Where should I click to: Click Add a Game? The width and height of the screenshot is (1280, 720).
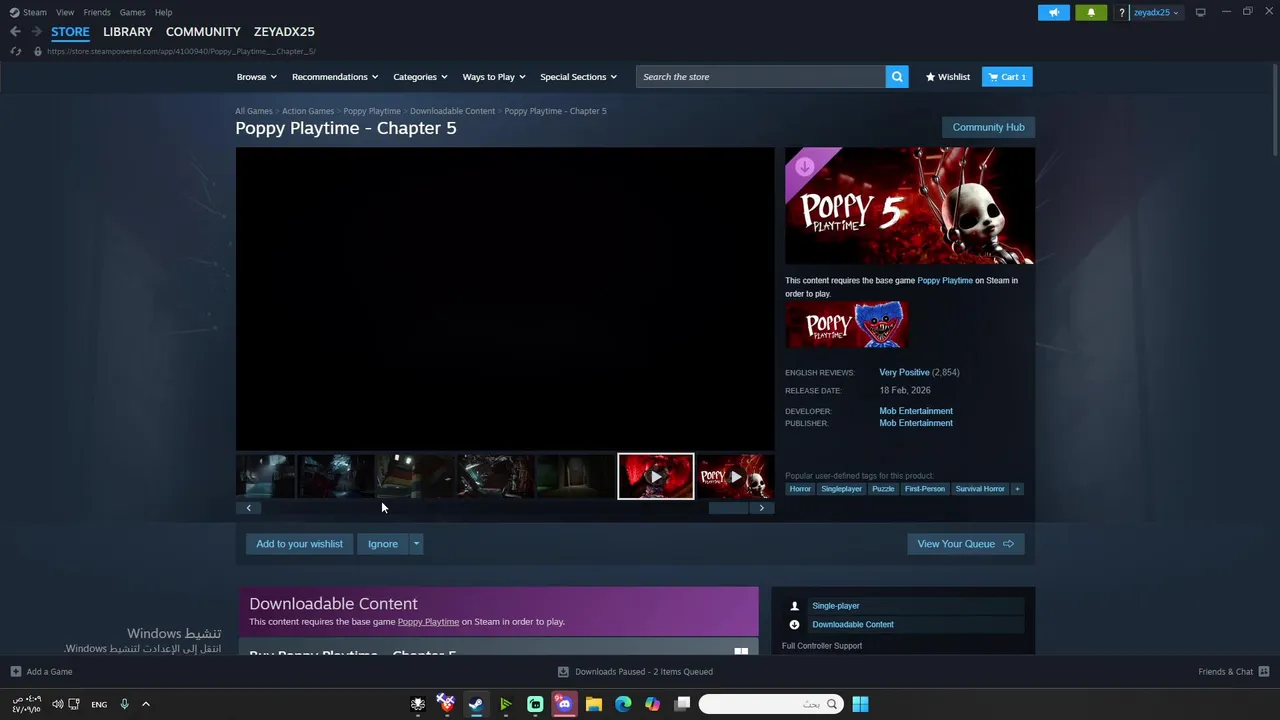coord(41,672)
